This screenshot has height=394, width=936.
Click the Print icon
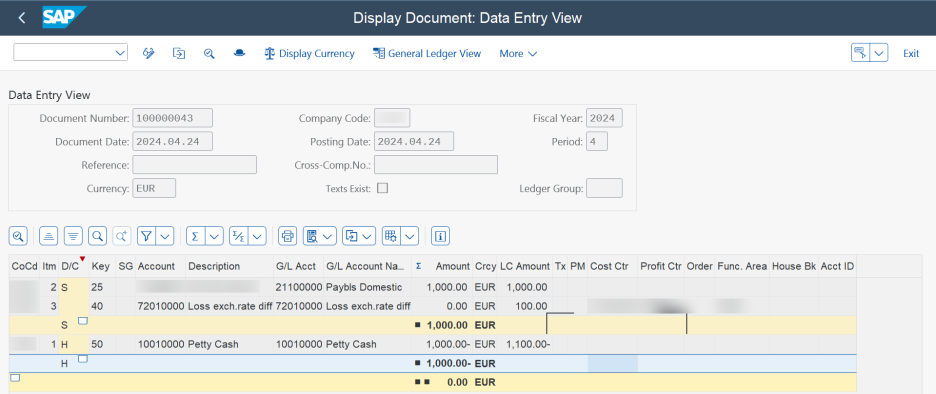pyautogui.click(x=288, y=236)
